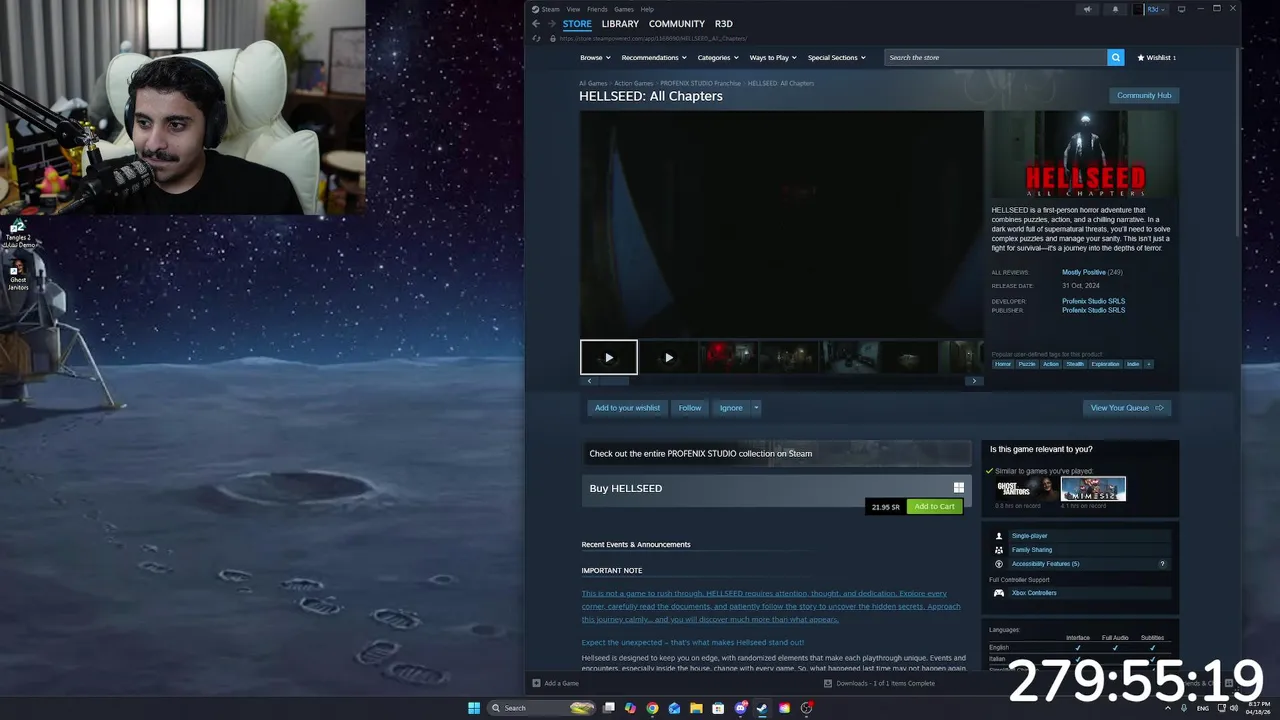Follow this game
This screenshot has height=720, width=1280.
[690, 408]
